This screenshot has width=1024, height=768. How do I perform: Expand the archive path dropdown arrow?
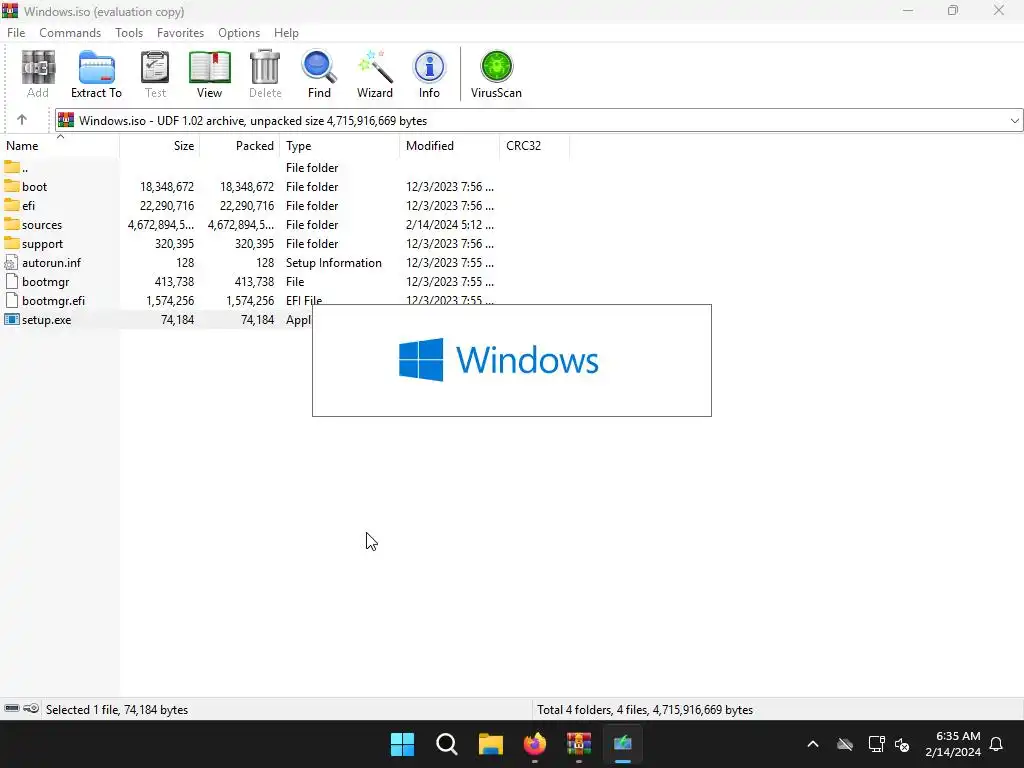(x=1014, y=120)
